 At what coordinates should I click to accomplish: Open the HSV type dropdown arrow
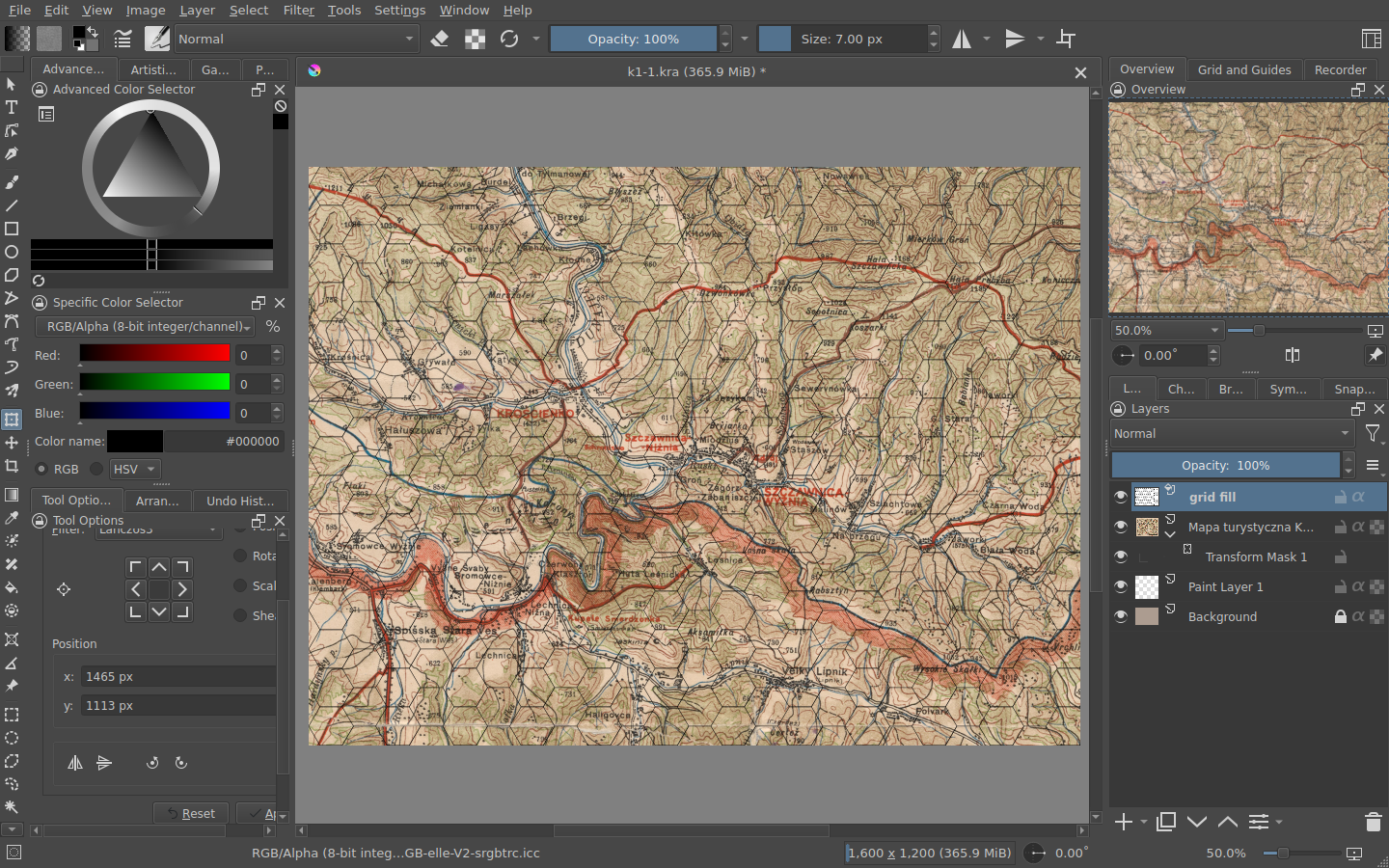click(151, 469)
